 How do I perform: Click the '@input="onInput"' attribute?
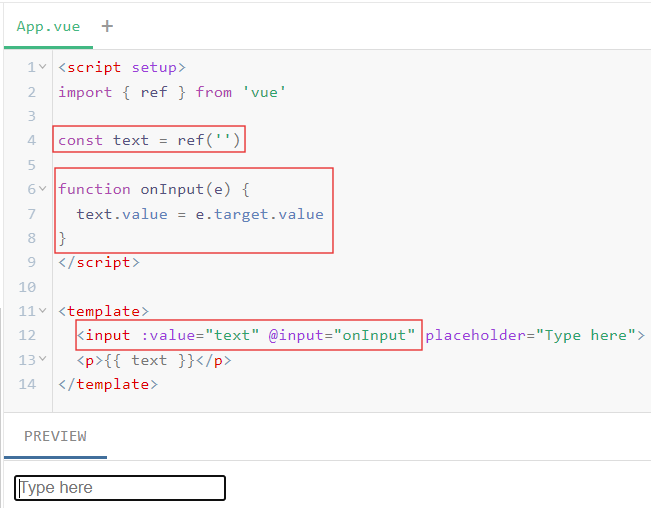(x=342, y=335)
